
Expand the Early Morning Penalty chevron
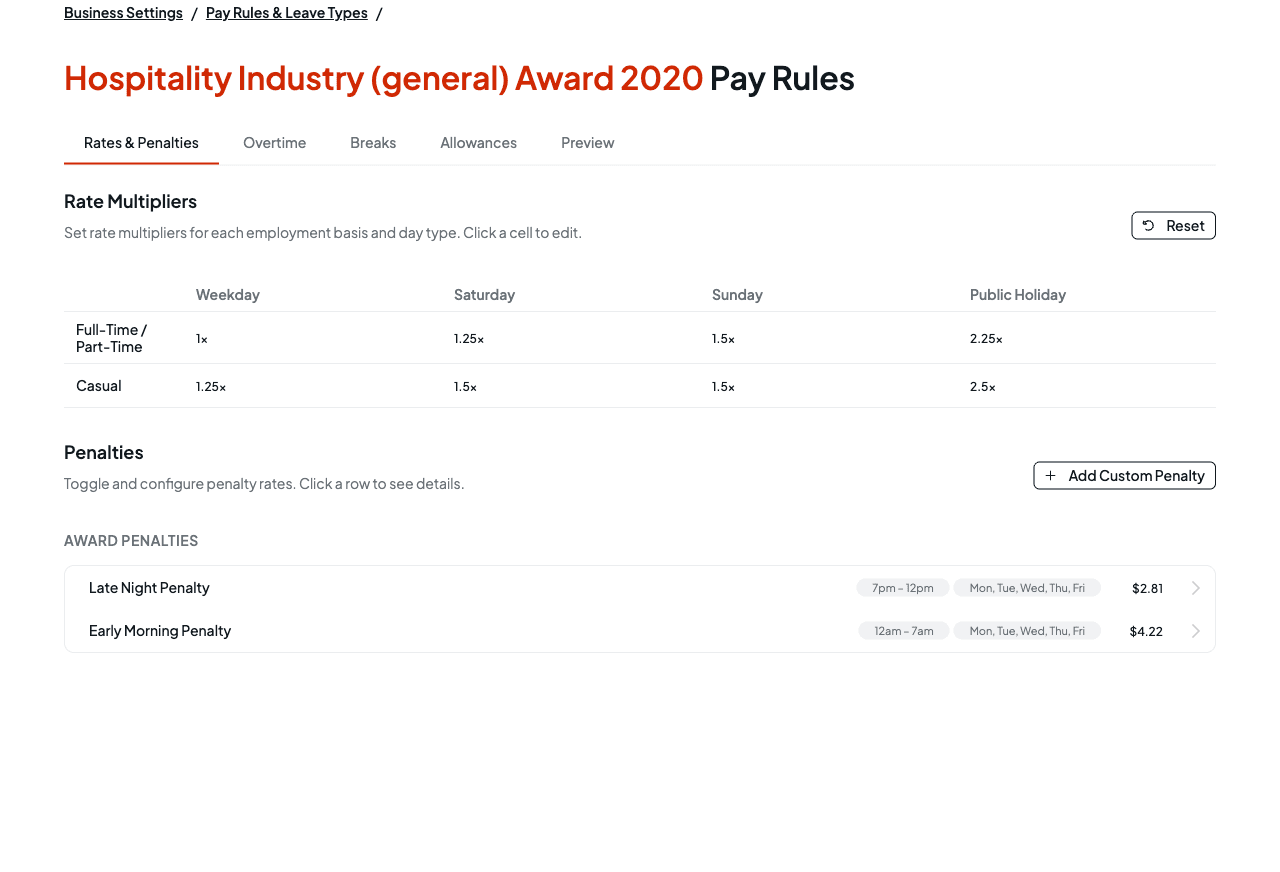[x=1195, y=631]
